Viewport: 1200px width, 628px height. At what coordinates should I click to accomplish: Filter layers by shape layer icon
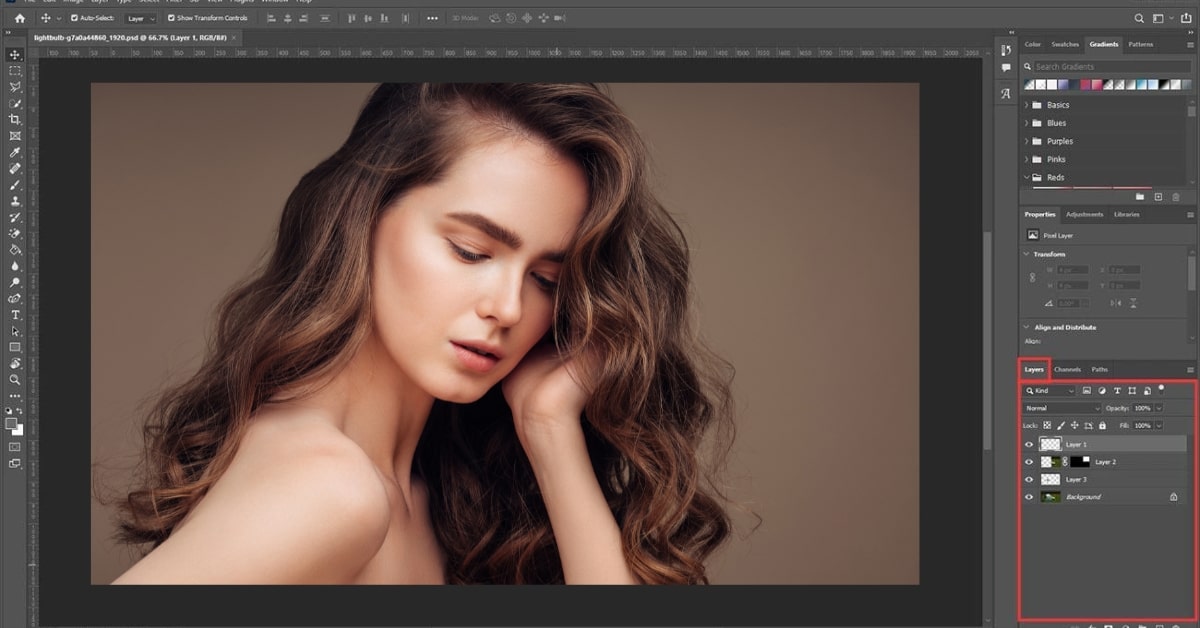coord(1132,391)
